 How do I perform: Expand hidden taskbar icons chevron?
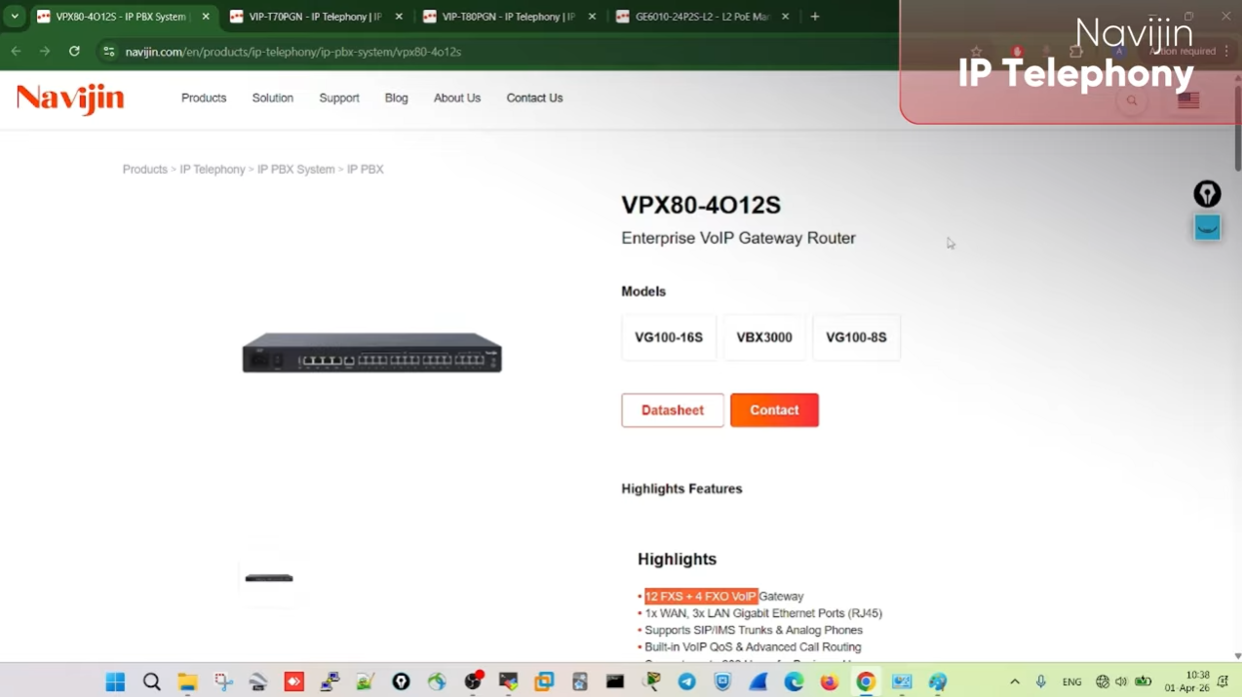1014,682
